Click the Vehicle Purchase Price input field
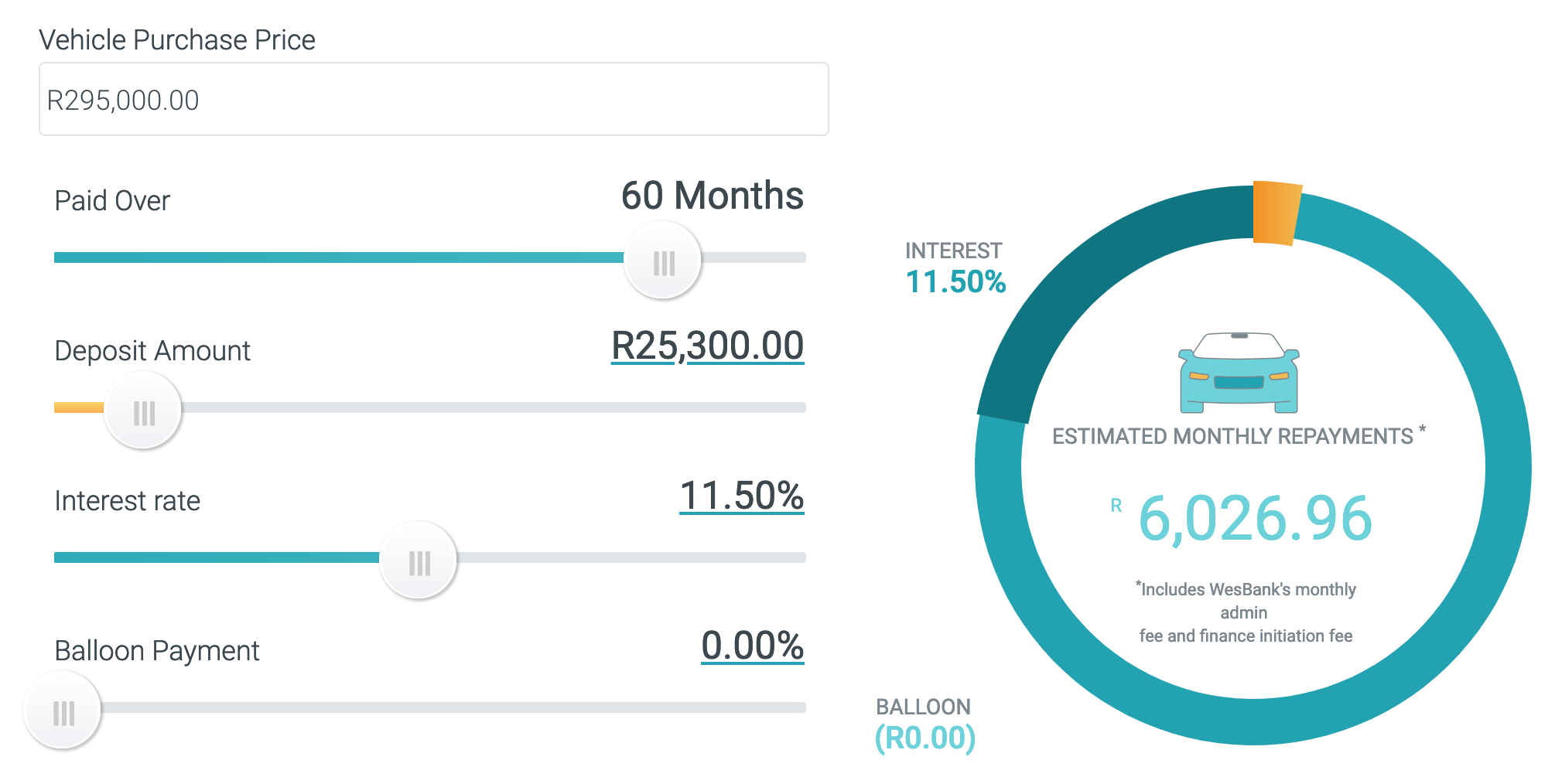The height and width of the screenshot is (784, 1555). (x=433, y=100)
